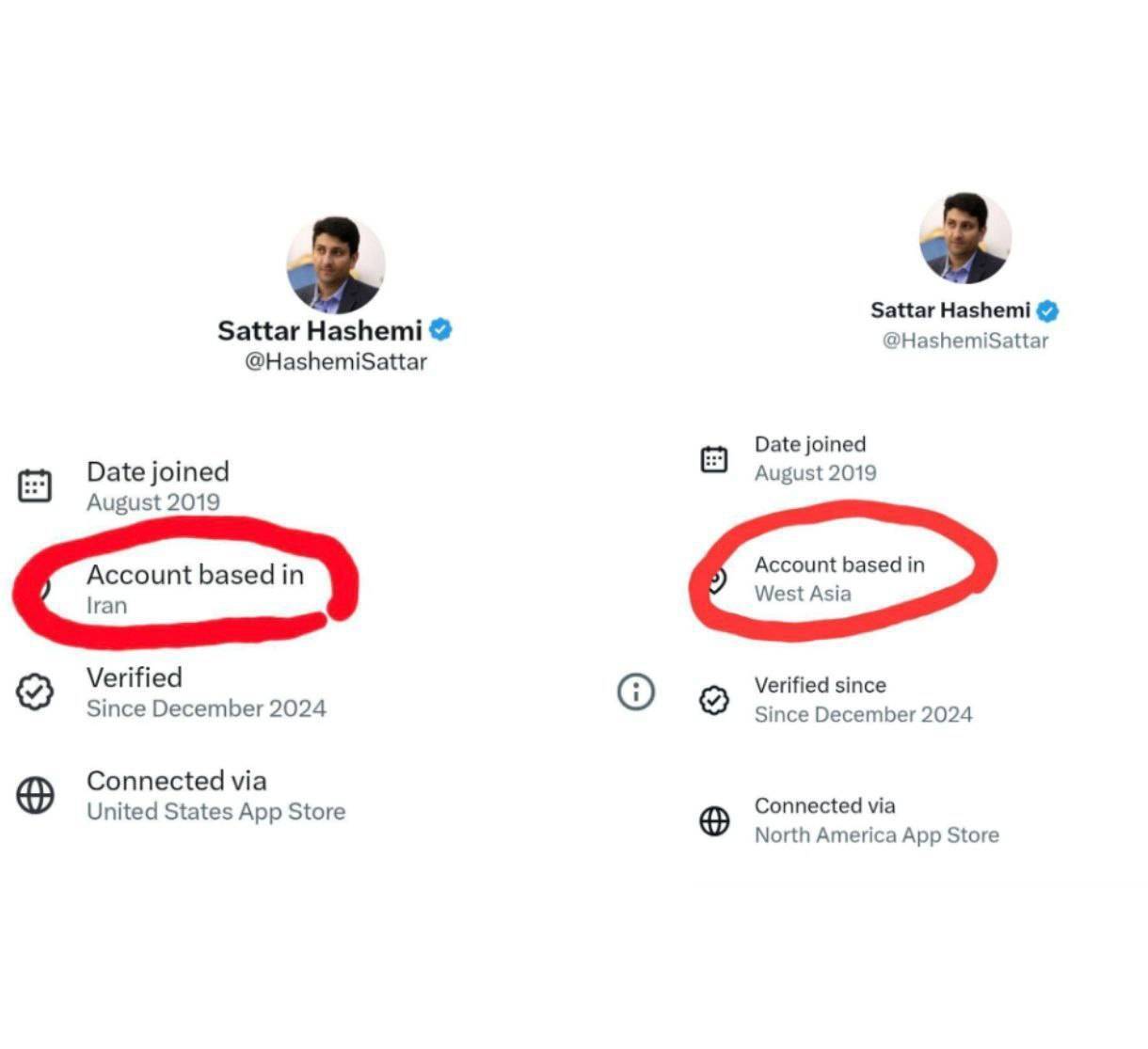Click 'August 2019' under the smaller Date joined

[x=815, y=473]
